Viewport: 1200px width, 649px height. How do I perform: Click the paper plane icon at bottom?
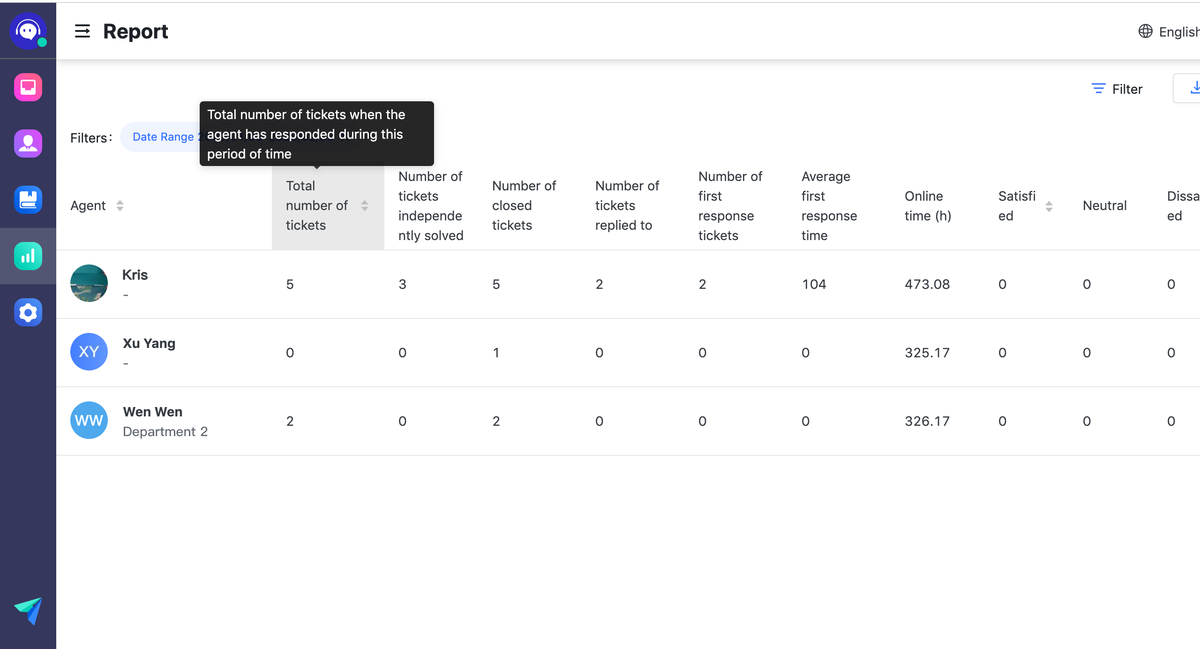point(28,610)
